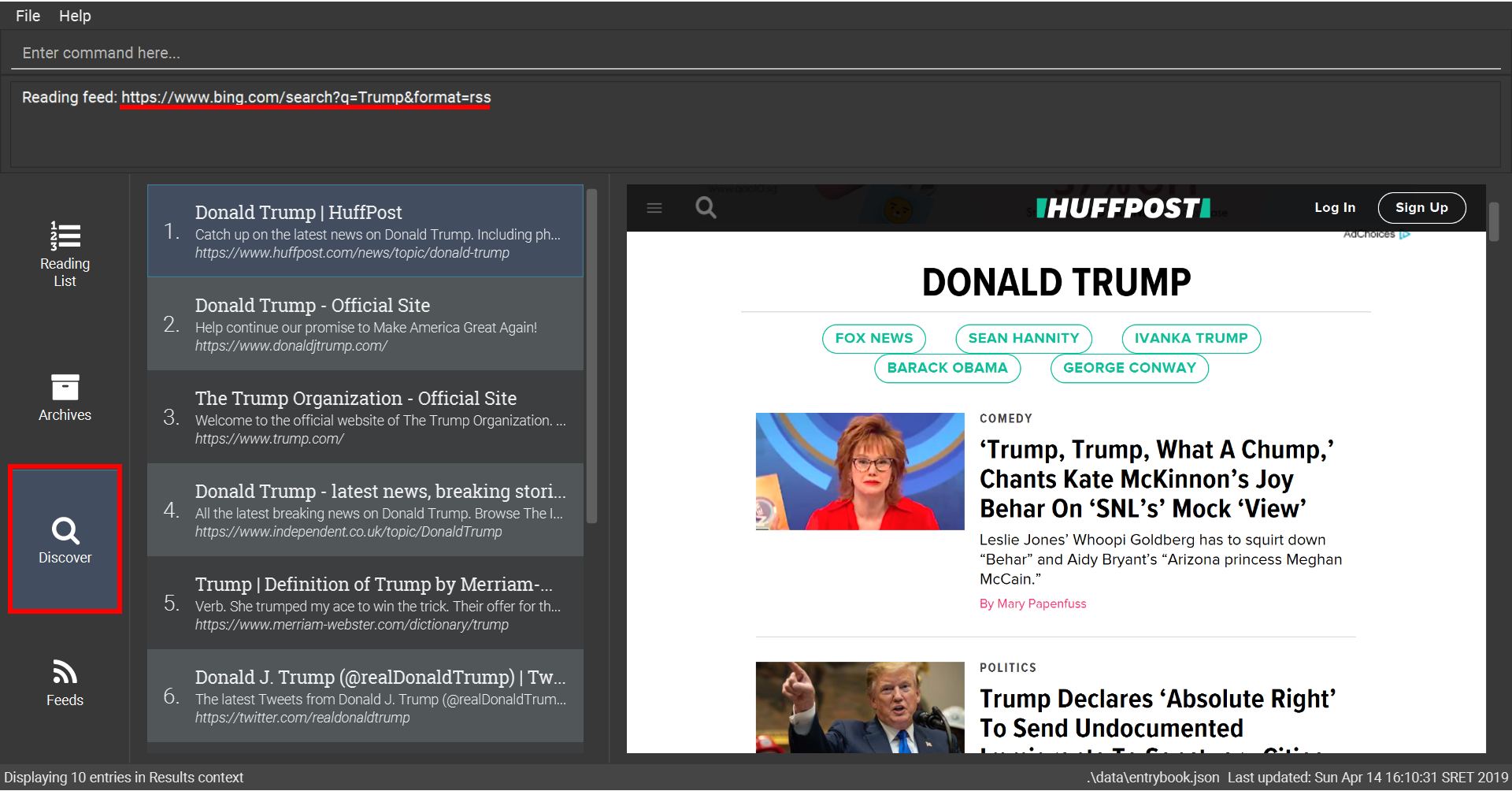
Task: Click the Log In link
Action: pyautogui.click(x=1335, y=208)
